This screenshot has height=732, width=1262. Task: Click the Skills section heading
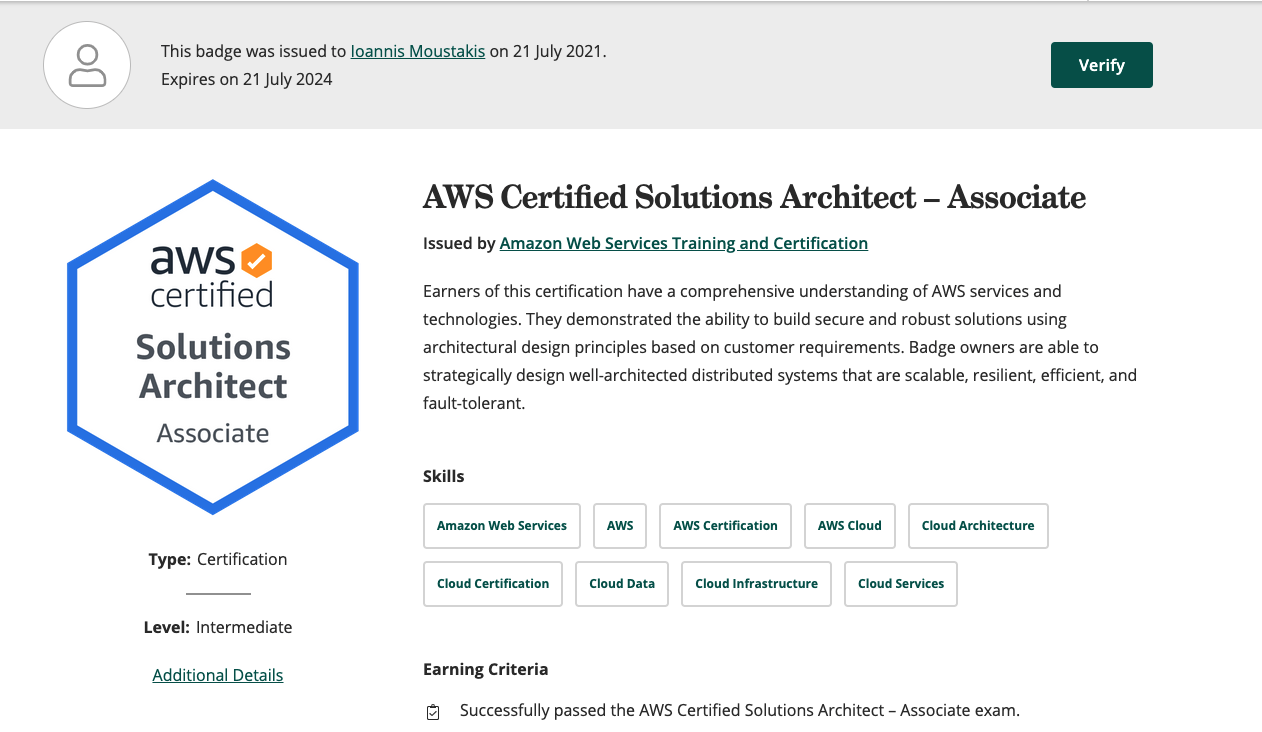444,476
